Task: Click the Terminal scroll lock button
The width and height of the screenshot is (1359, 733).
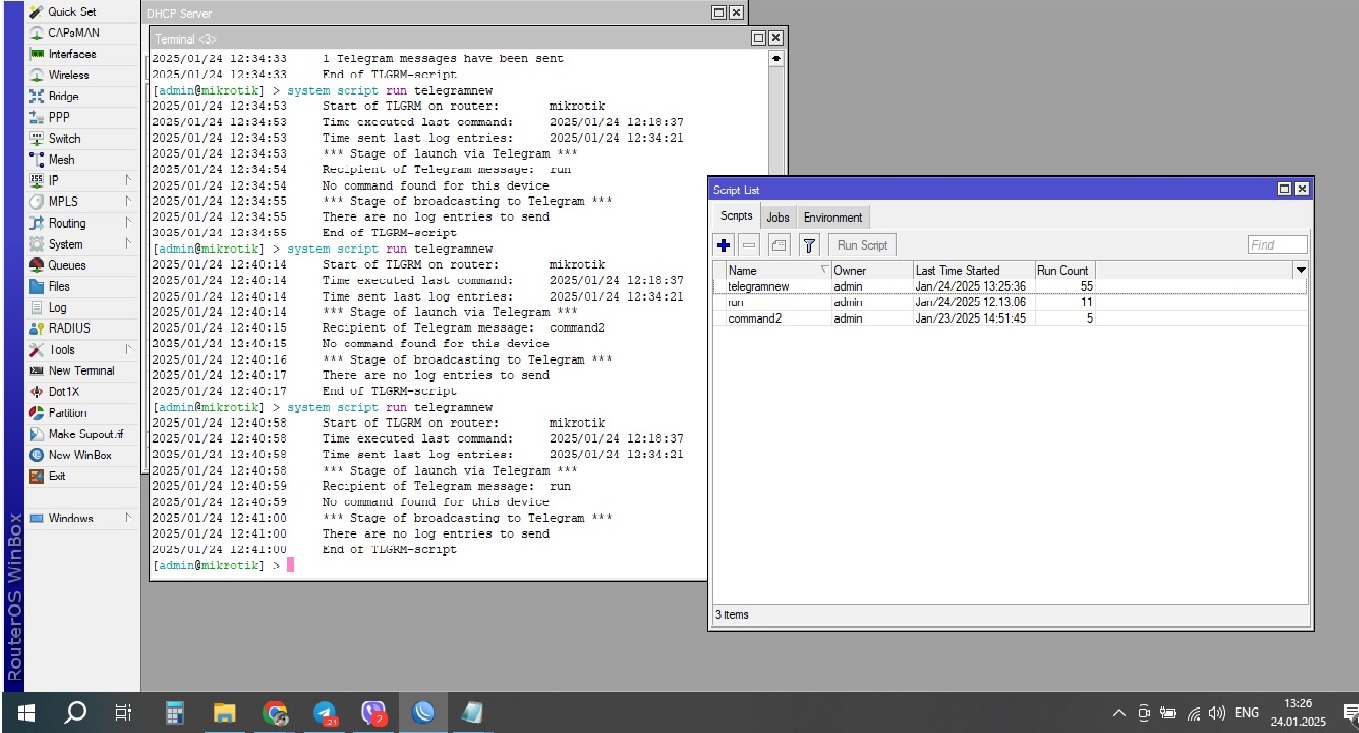Action: pos(776,59)
